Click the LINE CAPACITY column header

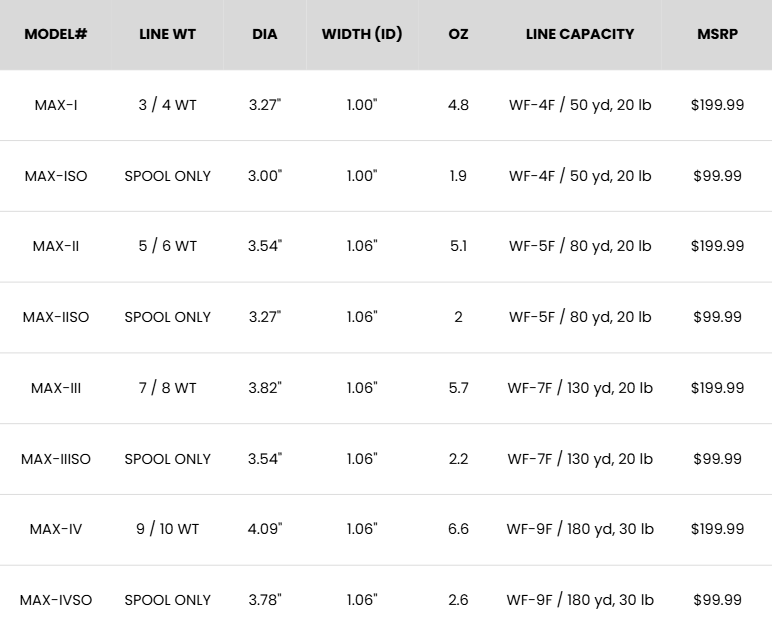pyautogui.click(x=580, y=34)
